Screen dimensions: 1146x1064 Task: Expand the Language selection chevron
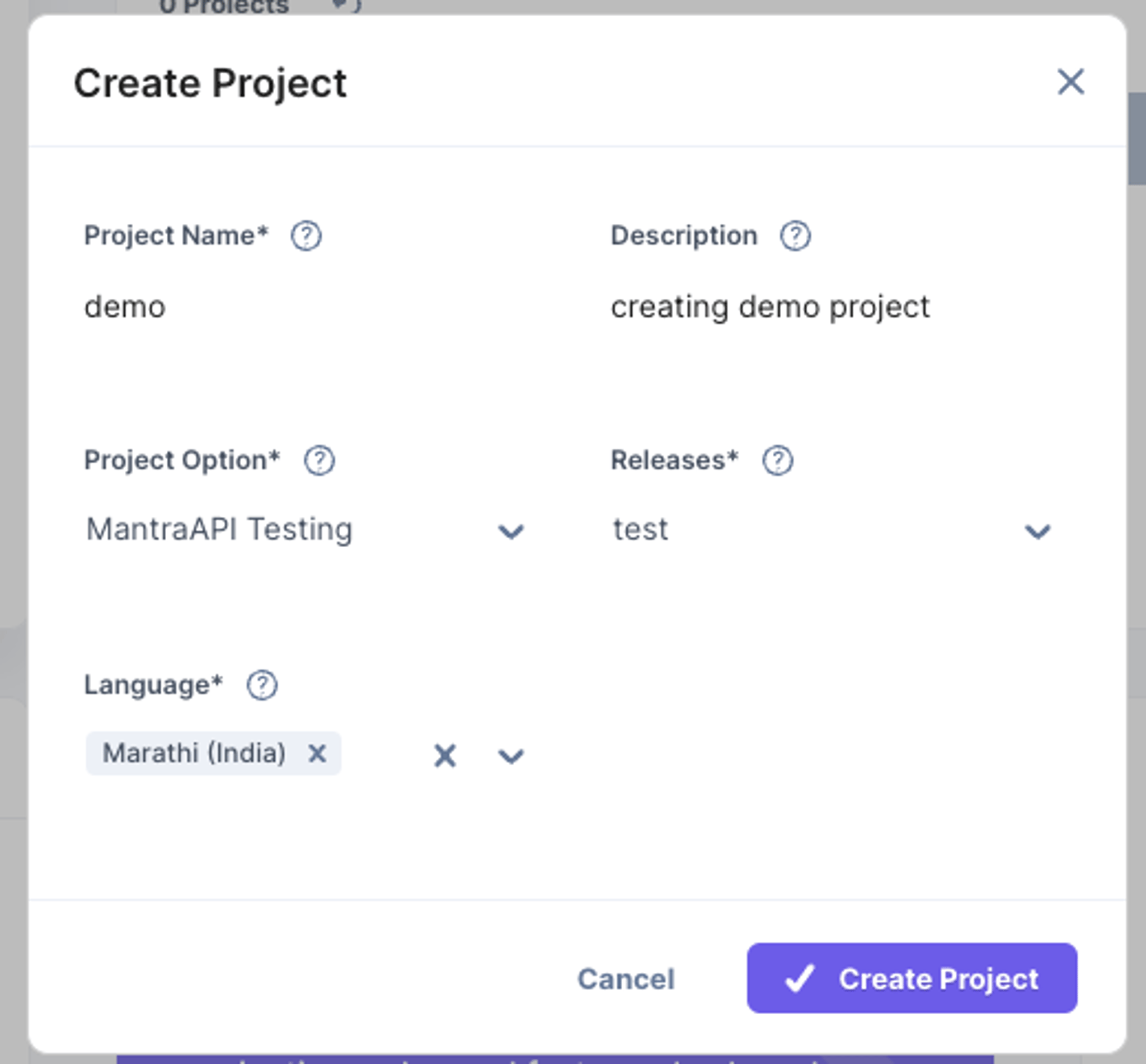(511, 755)
